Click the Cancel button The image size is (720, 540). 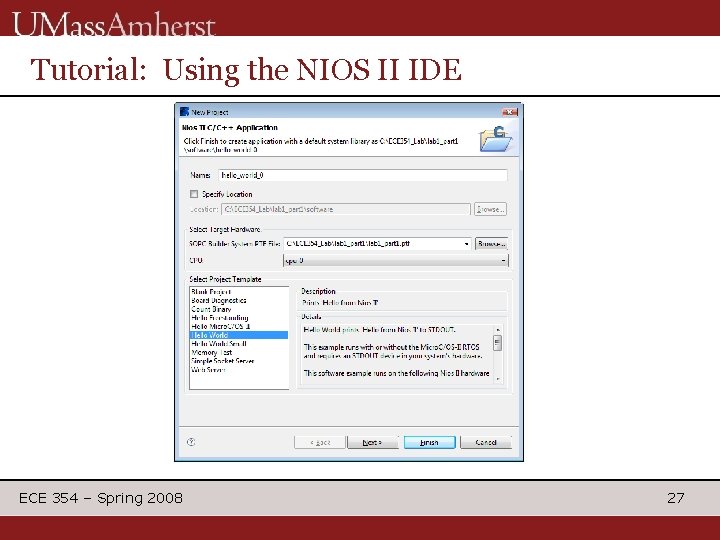[485, 442]
